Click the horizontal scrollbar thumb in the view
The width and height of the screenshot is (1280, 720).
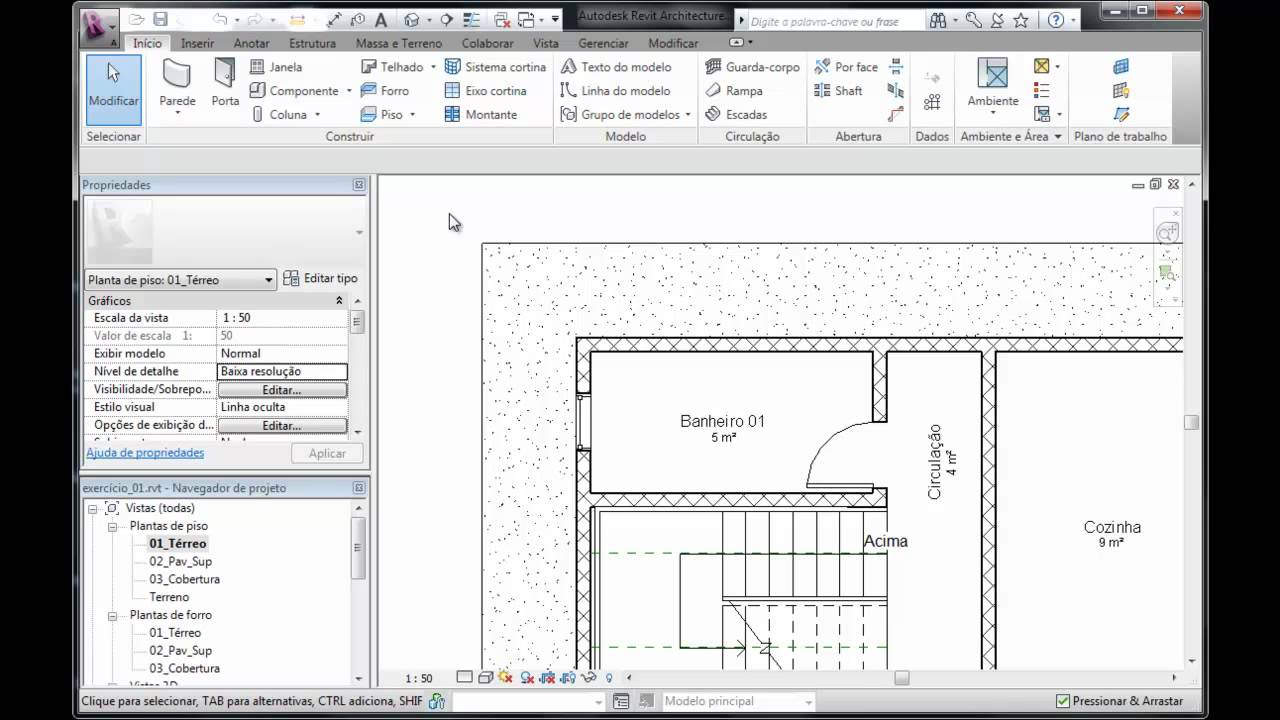pyautogui.click(x=901, y=678)
